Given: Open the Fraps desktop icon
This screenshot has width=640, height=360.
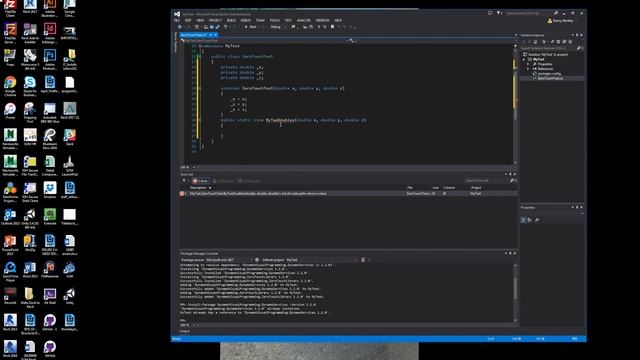Looking at the screenshot, I should pyautogui.click(x=10, y=58).
